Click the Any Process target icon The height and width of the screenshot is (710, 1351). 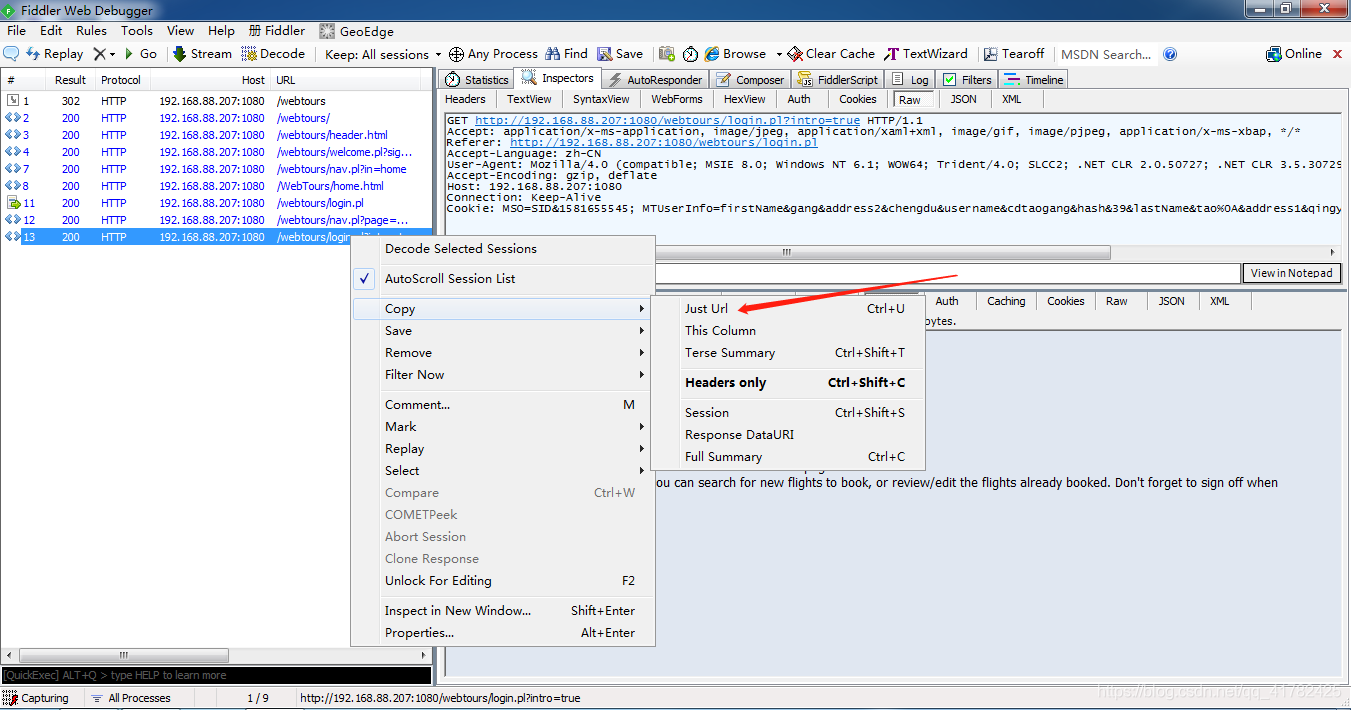click(456, 54)
